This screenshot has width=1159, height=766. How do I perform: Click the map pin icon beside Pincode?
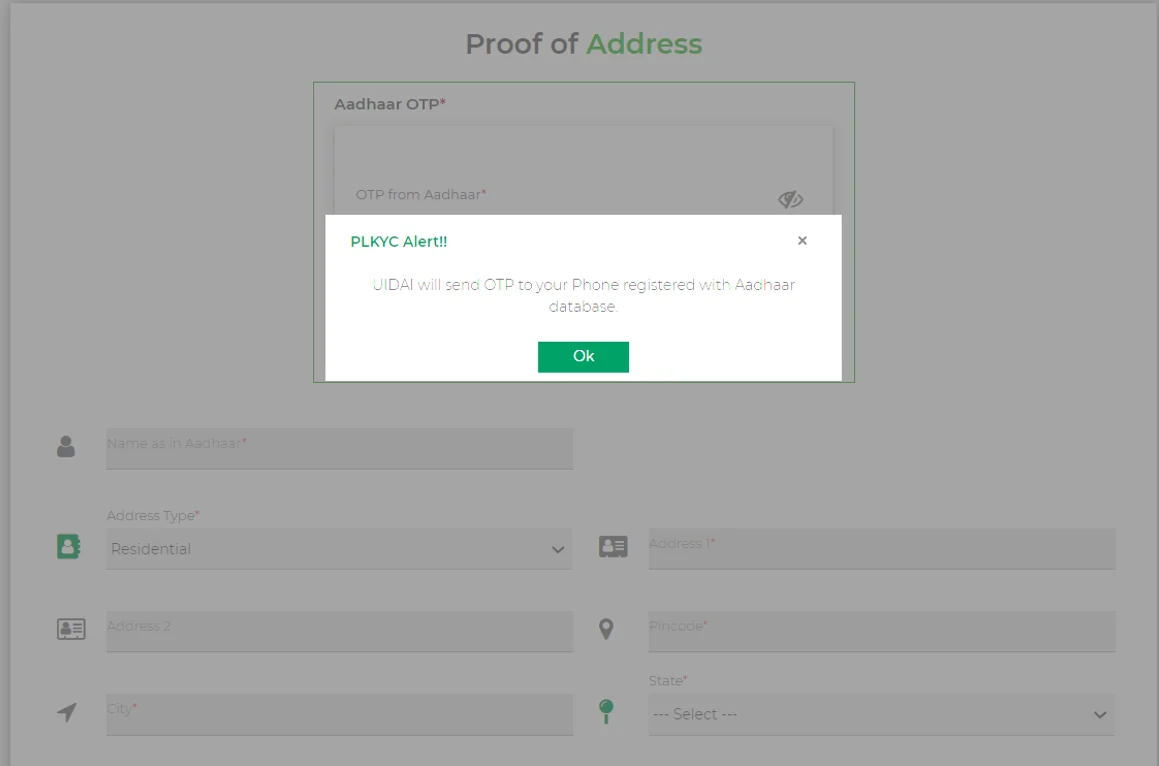tap(606, 629)
